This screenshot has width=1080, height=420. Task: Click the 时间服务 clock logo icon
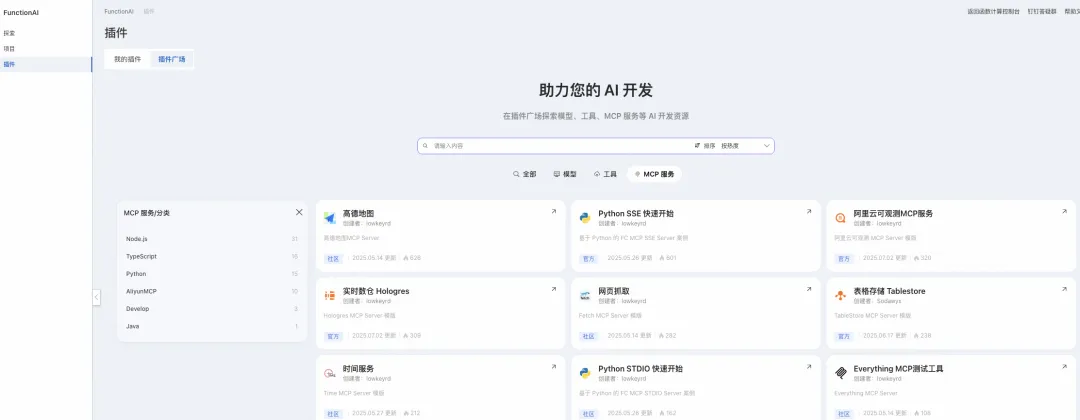(x=329, y=373)
